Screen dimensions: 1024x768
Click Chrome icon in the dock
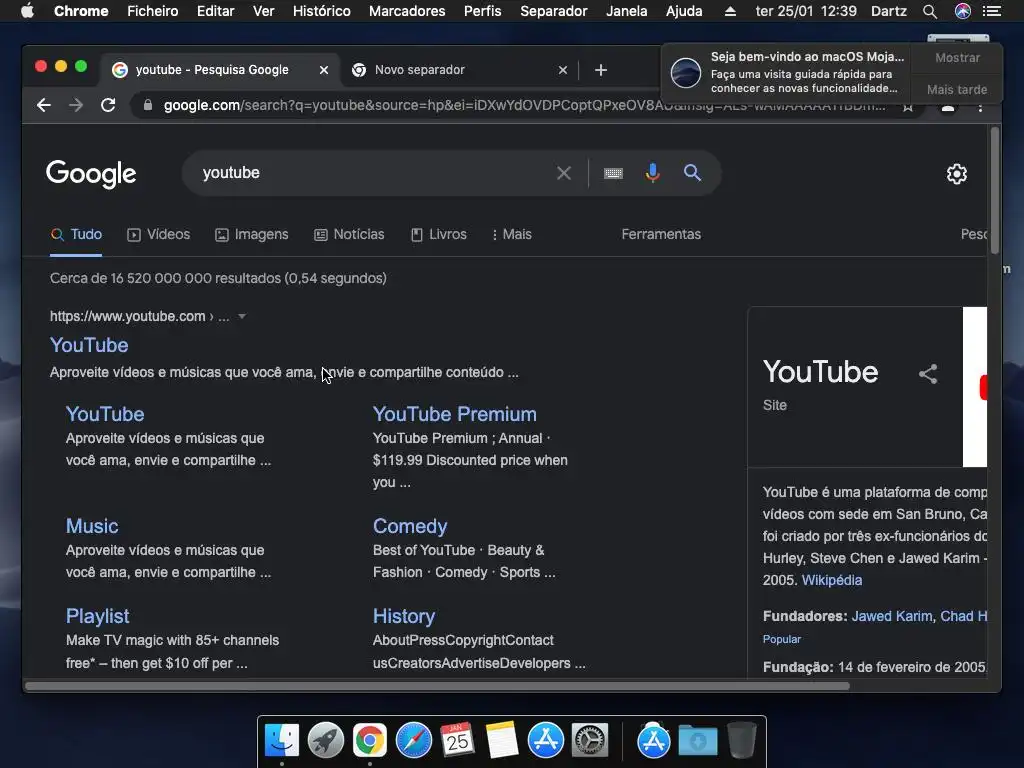click(x=370, y=741)
